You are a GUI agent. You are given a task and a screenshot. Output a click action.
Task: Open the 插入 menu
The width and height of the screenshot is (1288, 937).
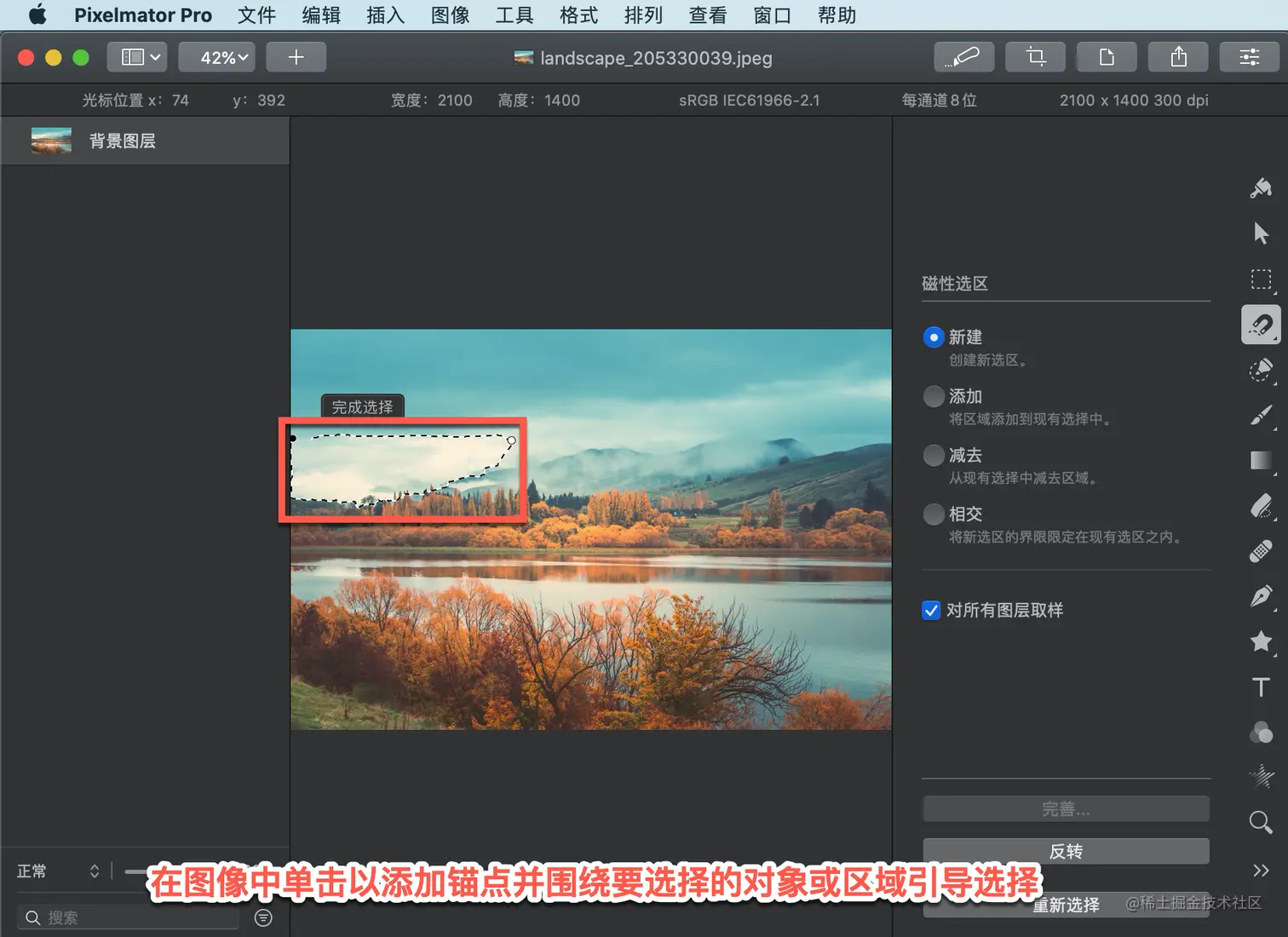(385, 15)
